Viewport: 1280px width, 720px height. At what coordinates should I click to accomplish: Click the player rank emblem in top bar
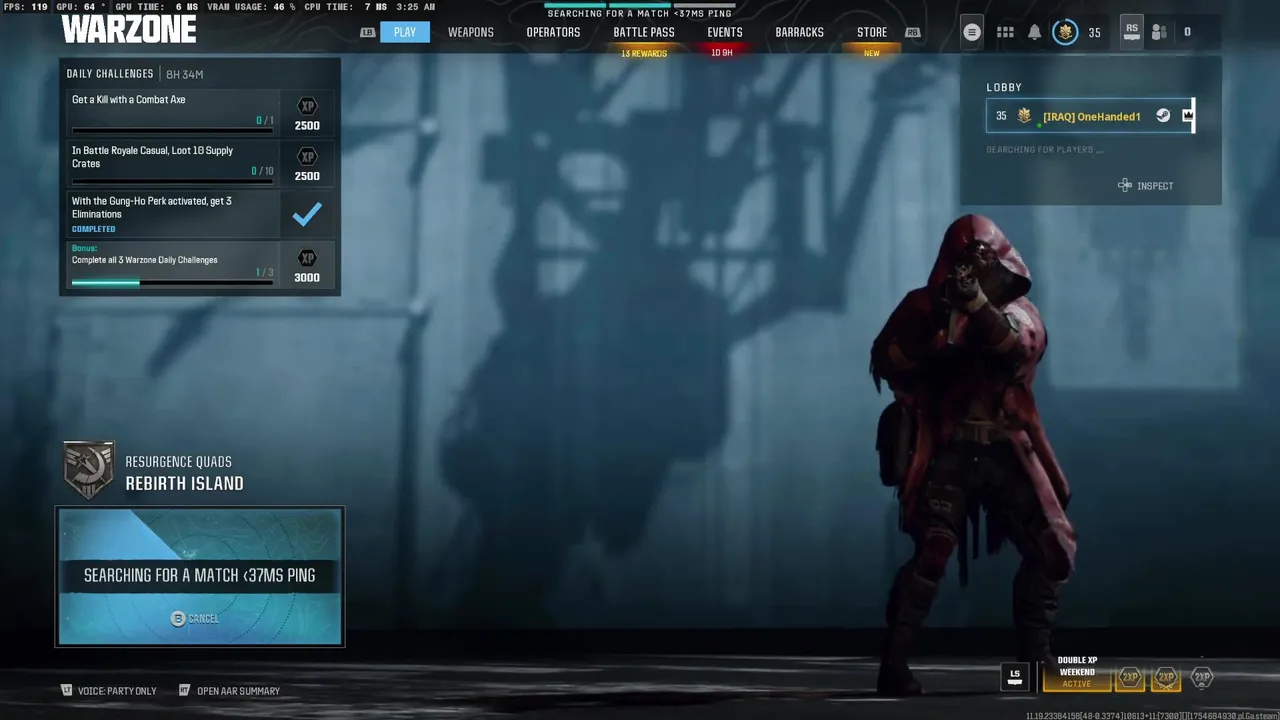(x=1066, y=32)
